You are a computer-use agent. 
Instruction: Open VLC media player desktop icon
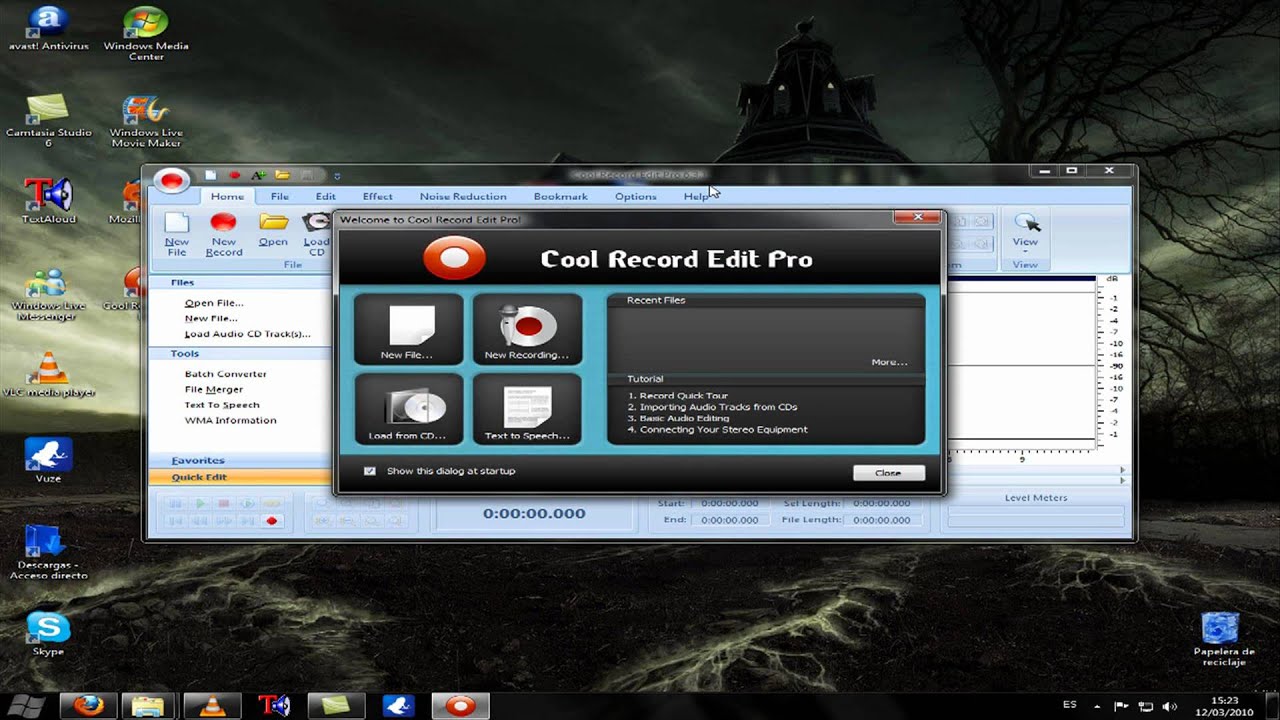click(x=48, y=375)
